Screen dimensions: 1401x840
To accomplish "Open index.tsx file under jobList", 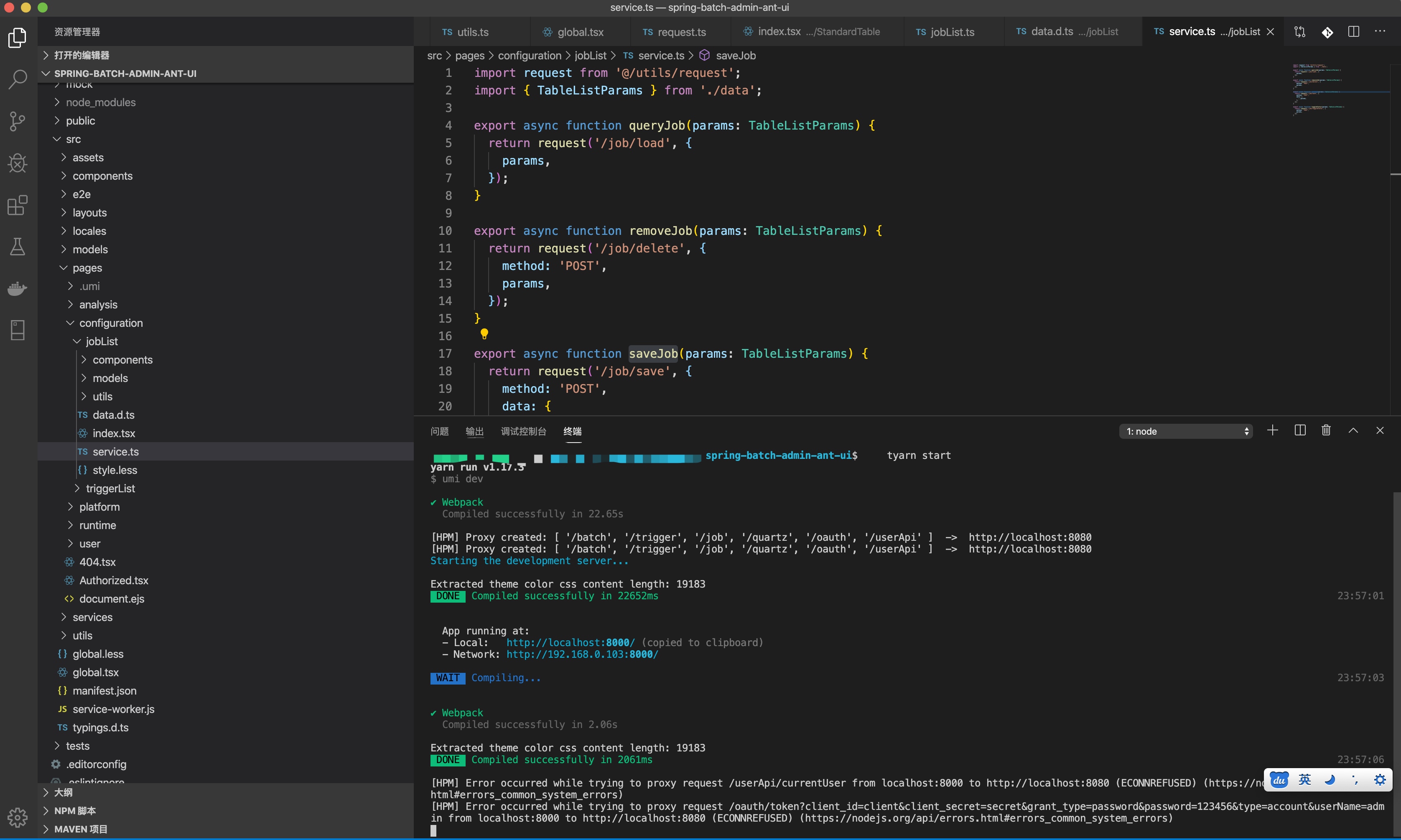I will point(114,434).
